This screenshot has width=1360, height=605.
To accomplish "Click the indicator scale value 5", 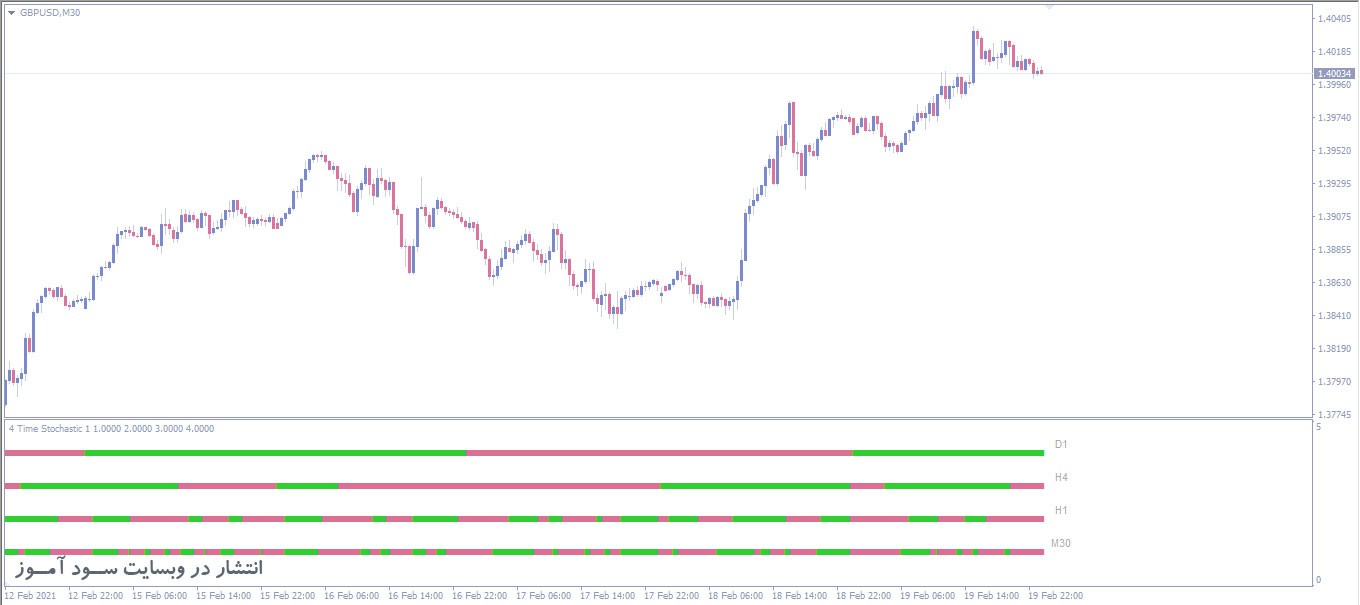I will [x=1319, y=427].
